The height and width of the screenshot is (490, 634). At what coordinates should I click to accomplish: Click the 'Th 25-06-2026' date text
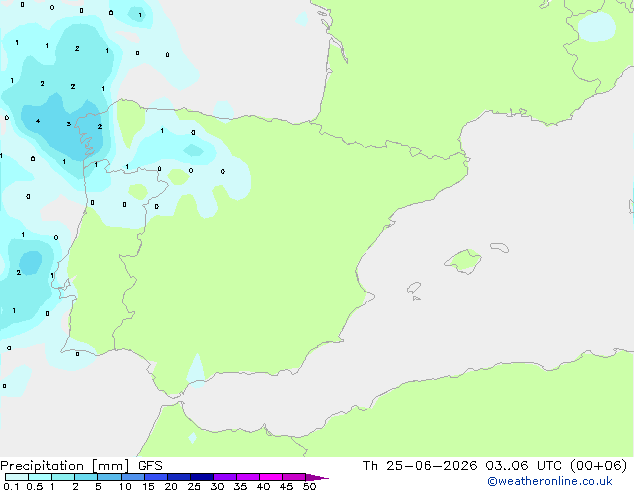pos(420,466)
